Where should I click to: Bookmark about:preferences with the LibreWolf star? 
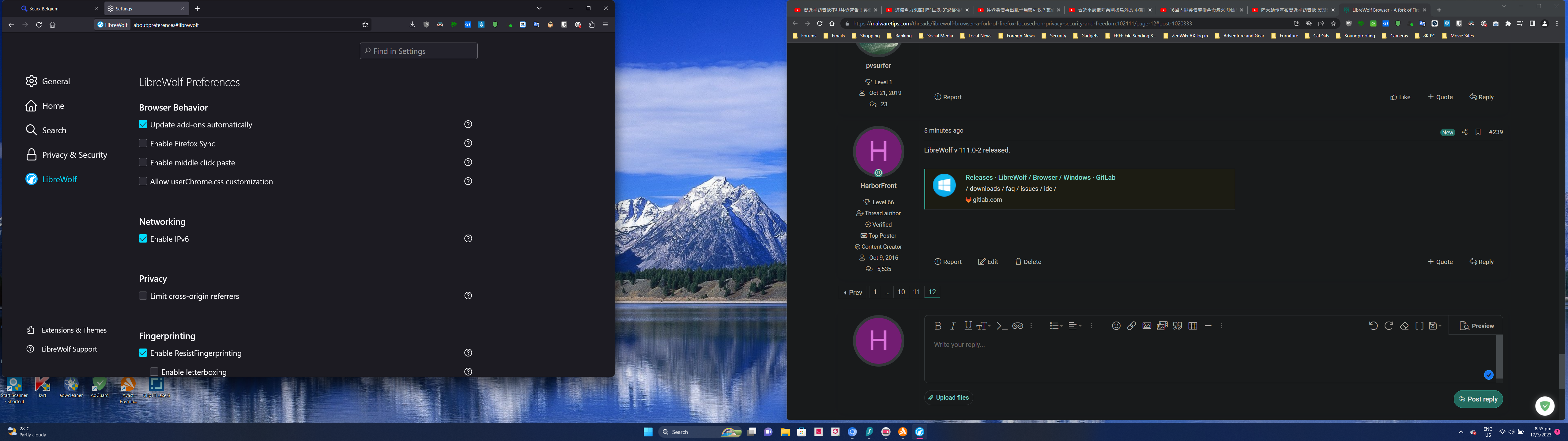[365, 25]
